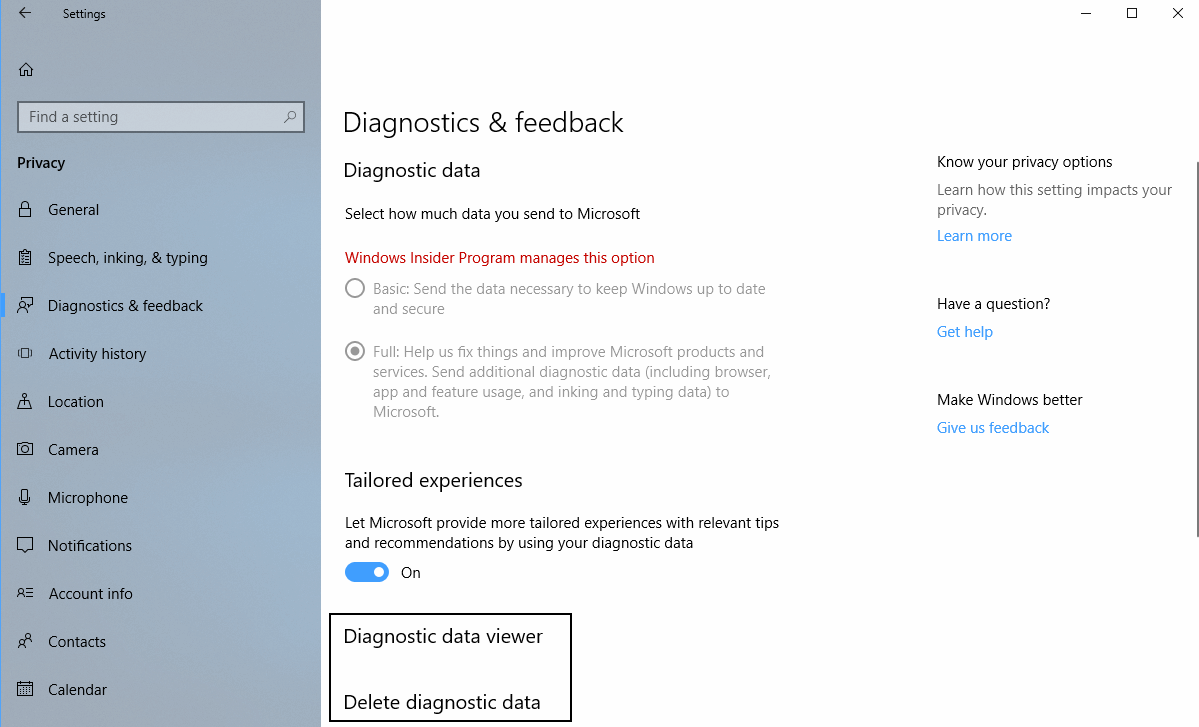
Task: Select Calendar in the sidebar
Action: pos(77,690)
